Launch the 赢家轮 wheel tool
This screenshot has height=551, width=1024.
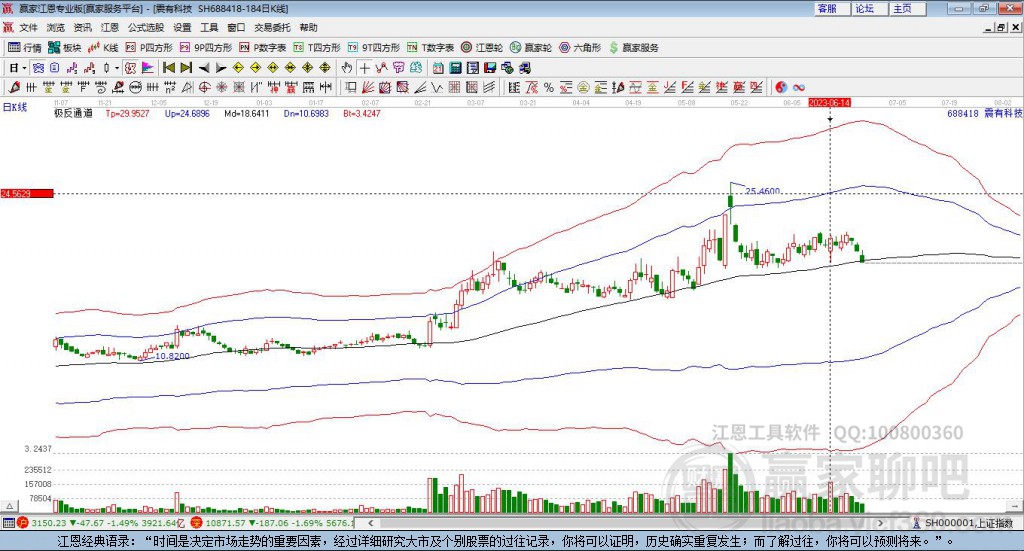531,48
